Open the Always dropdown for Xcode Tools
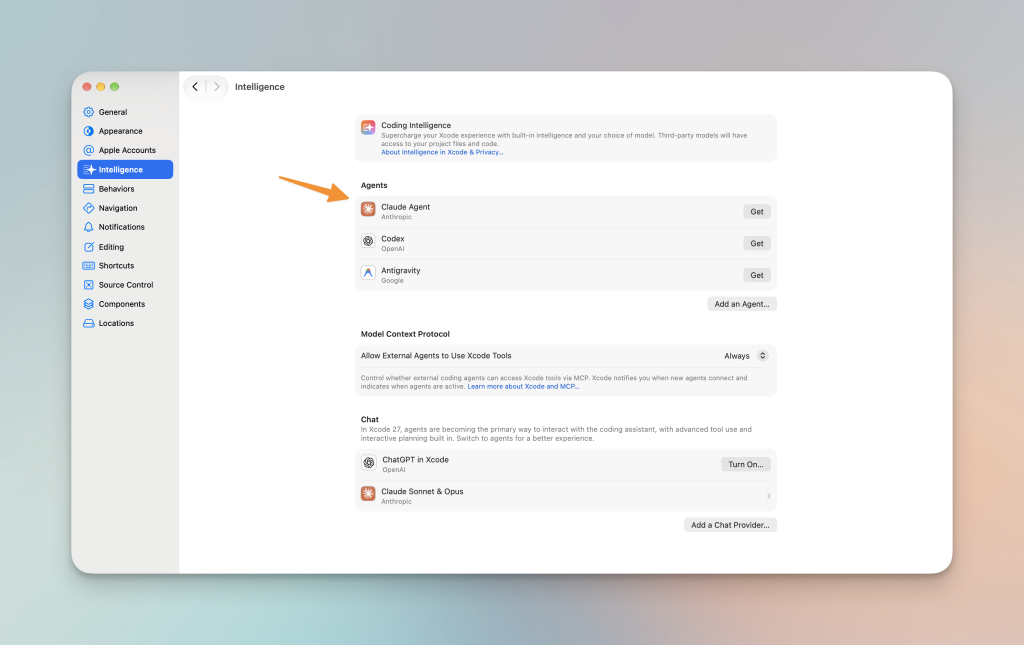This screenshot has width=1024, height=645. (x=746, y=356)
